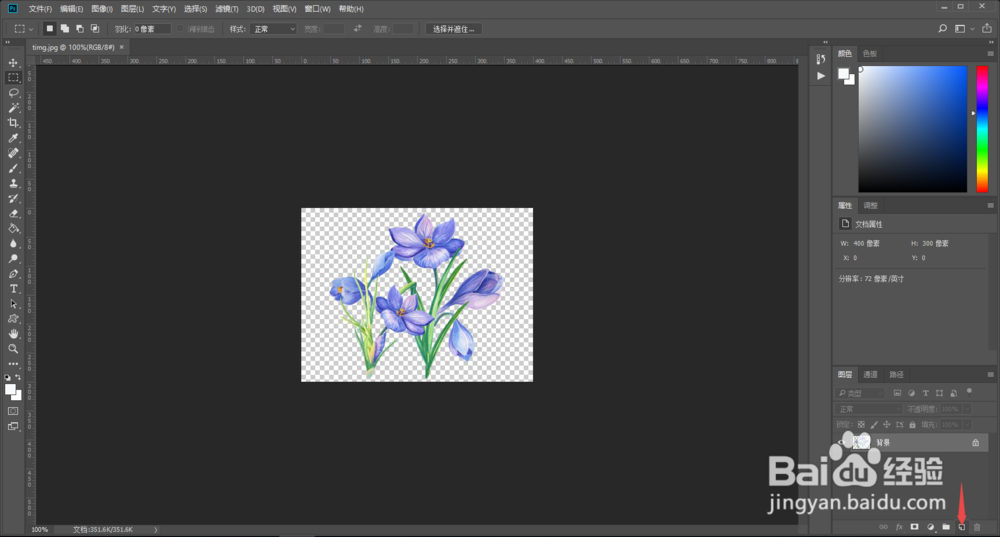Select the Move tool
Image resolution: width=1000 pixels, height=537 pixels.
(13, 63)
